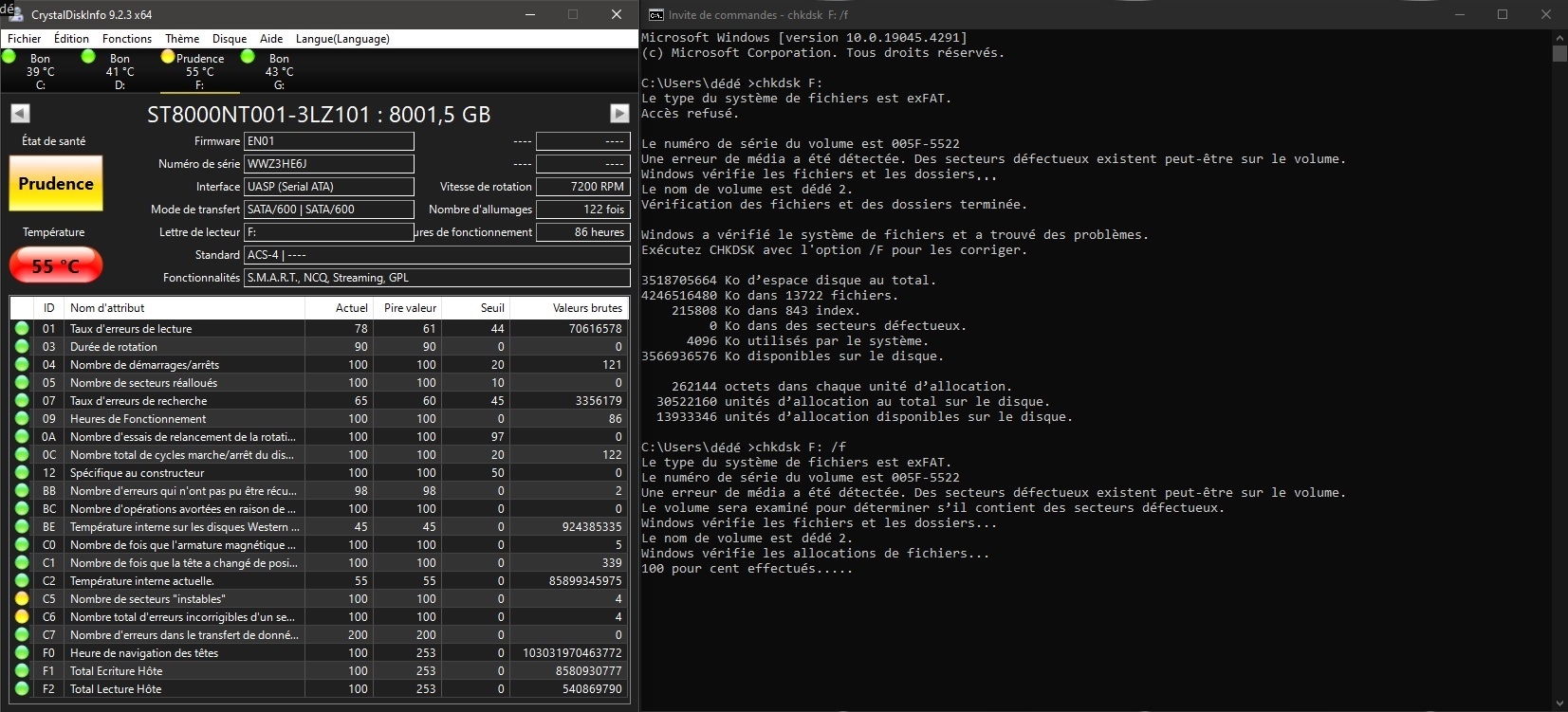This screenshot has height=712, width=1568.
Task: Click status dot for Taux d'erreurs de lecture
Action: pyautogui.click(x=22, y=329)
